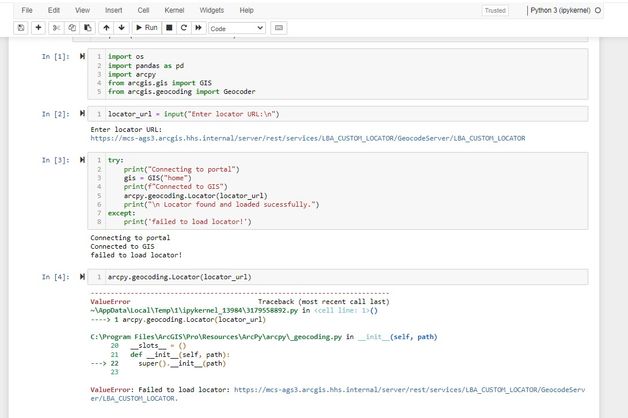Move selected cell down arrow

click(x=121, y=27)
